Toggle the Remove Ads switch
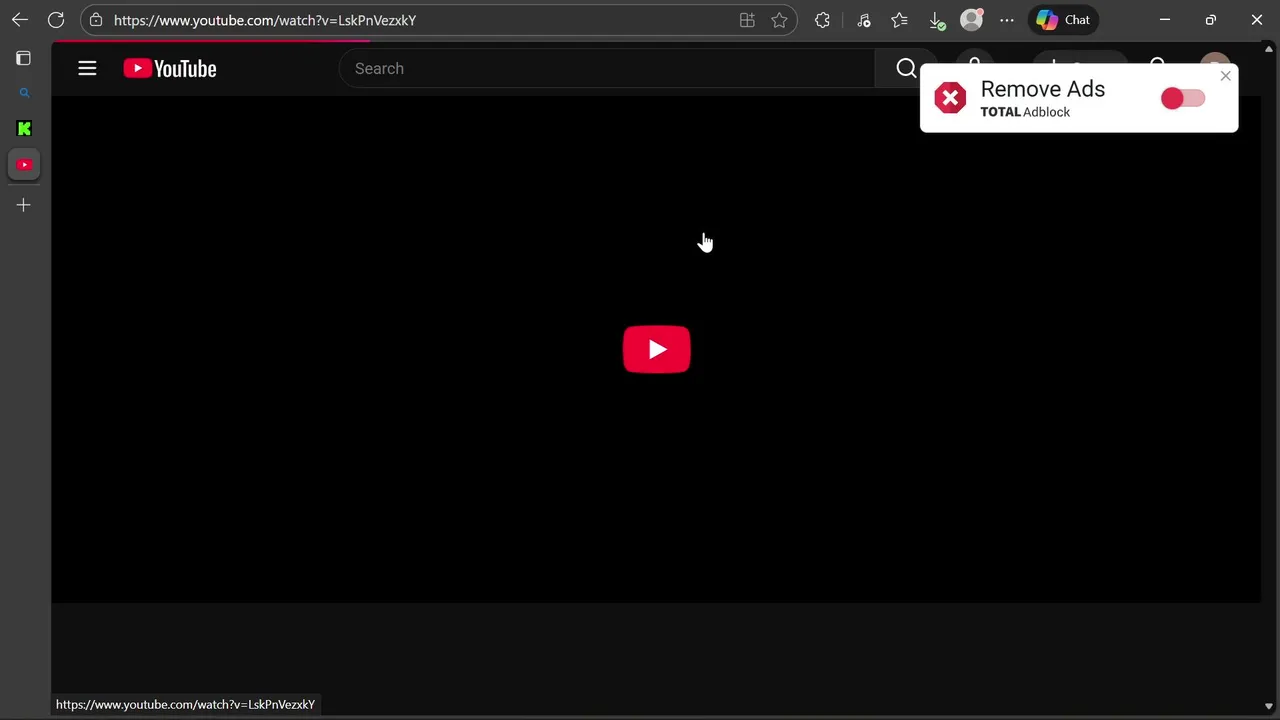This screenshot has height=720, width=1280. click(1183, 98)
